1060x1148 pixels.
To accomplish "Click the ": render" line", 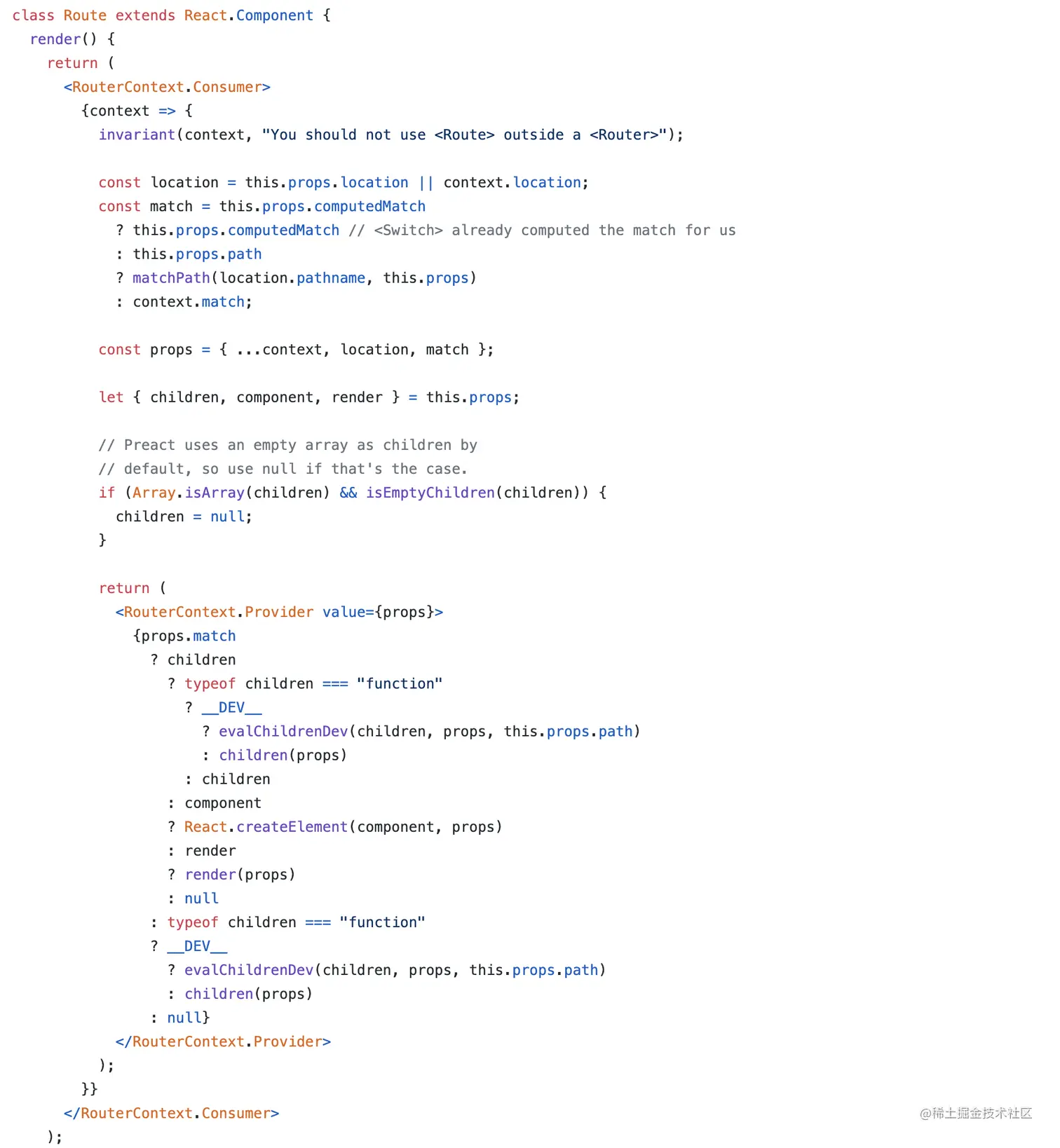I will tap(202, 851).
